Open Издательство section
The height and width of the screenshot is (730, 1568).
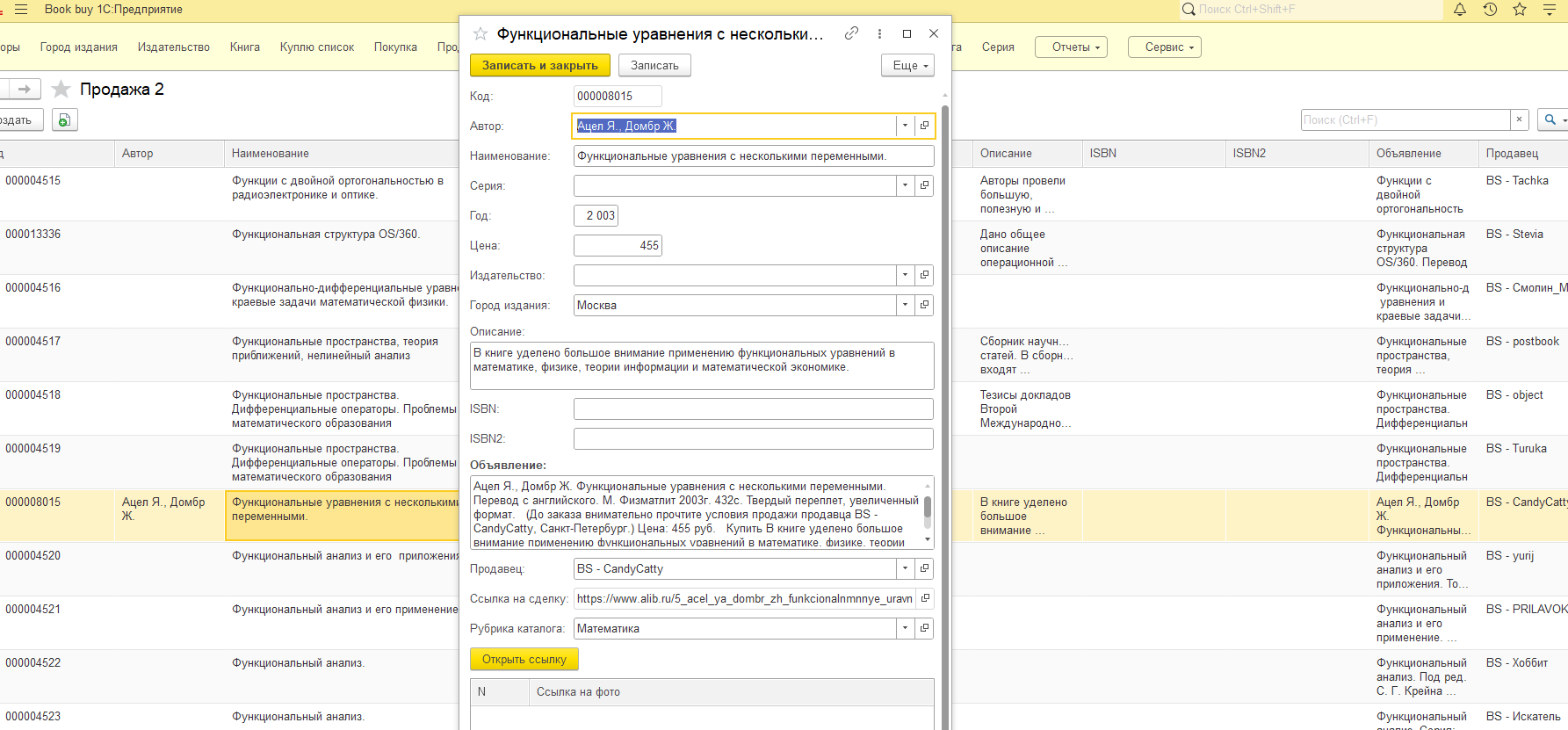[x=174, y=47]
